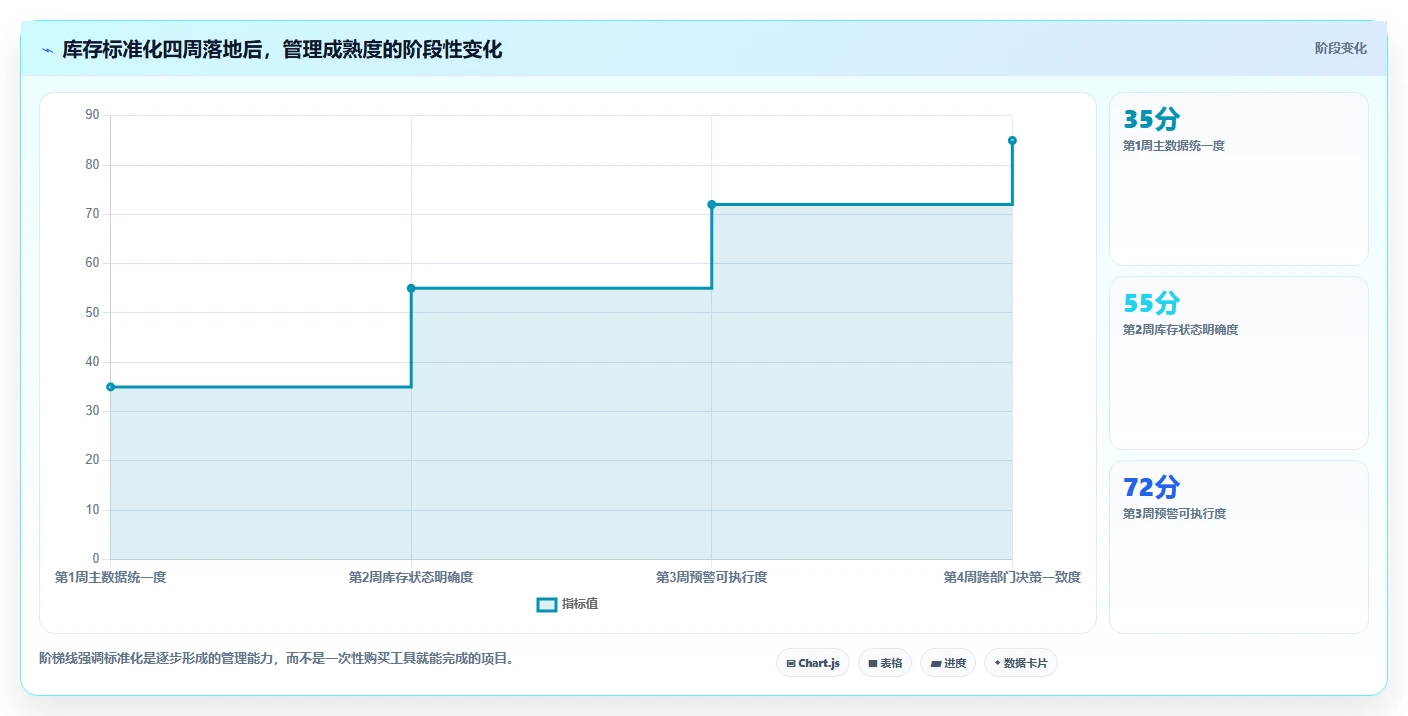
Task: Click y-axis tick label 80
Action: (92, 164)
